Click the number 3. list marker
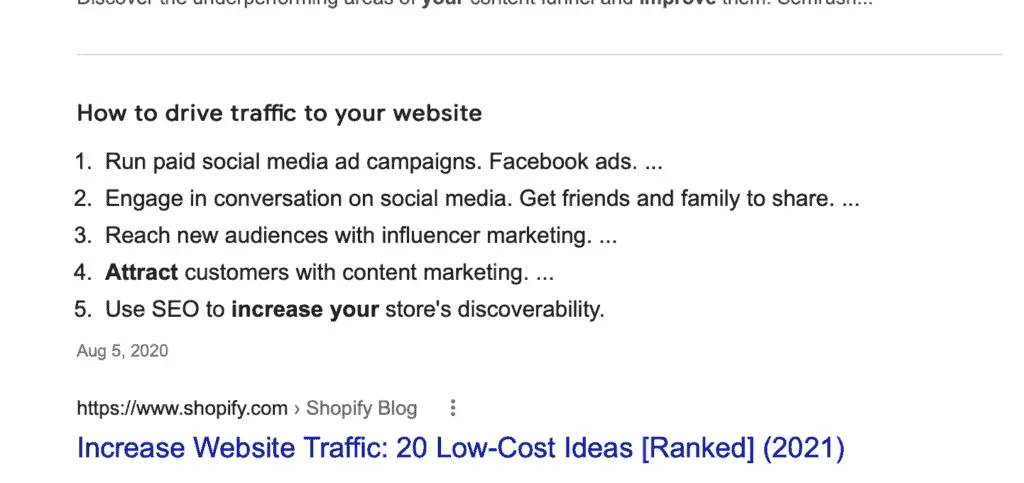This screenshot has width=1024, height=483. point(84,235)
